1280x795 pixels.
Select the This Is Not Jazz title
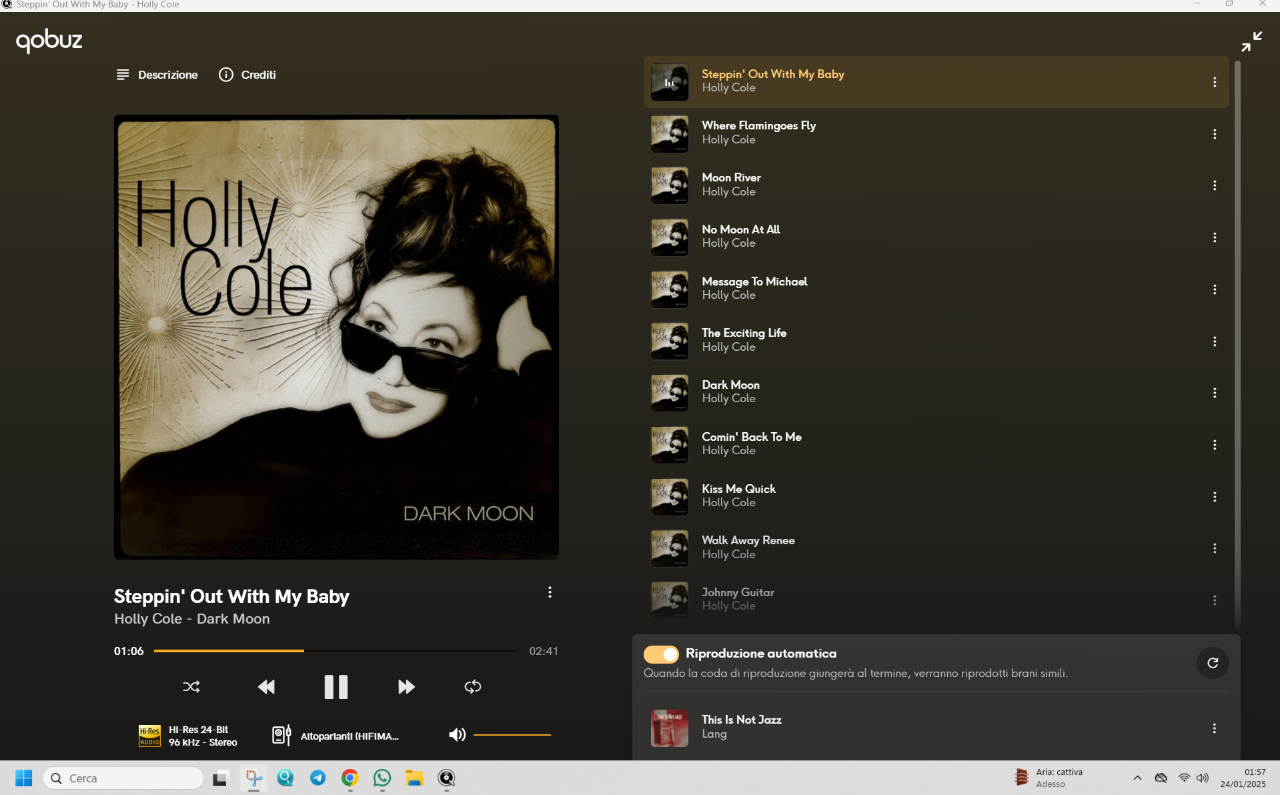pyautogui.click(x=741, y=720)
